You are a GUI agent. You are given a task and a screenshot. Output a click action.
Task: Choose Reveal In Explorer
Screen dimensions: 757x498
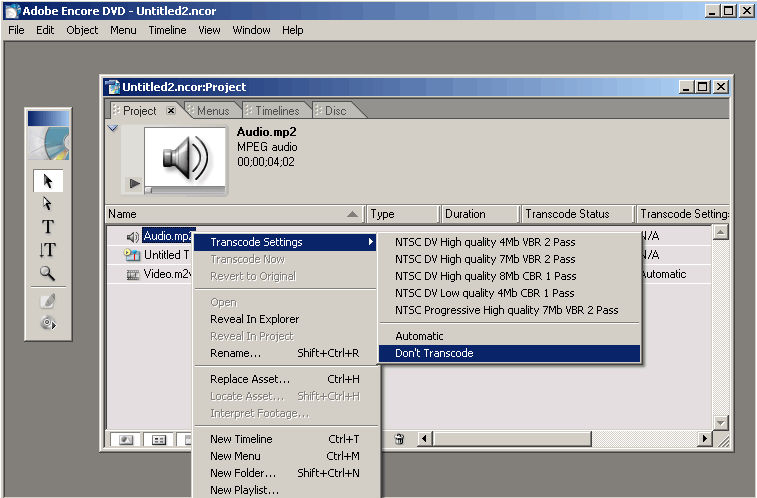click(285, 319)
